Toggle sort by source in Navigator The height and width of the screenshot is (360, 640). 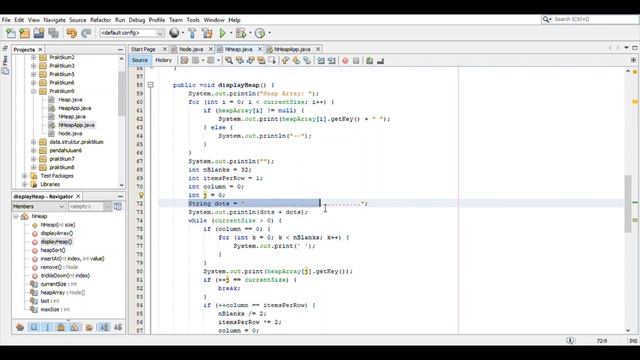tap(118, 327)
